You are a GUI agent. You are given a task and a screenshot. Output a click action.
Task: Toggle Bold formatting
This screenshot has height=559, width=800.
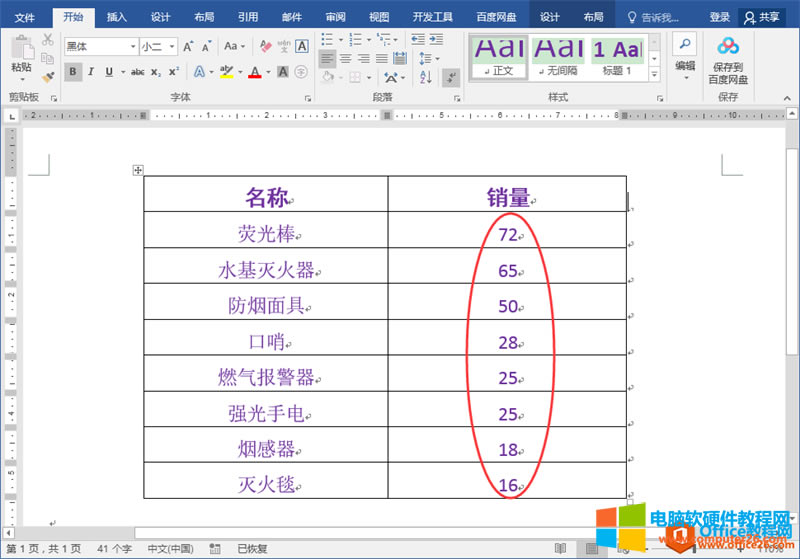tap(73, 72)
